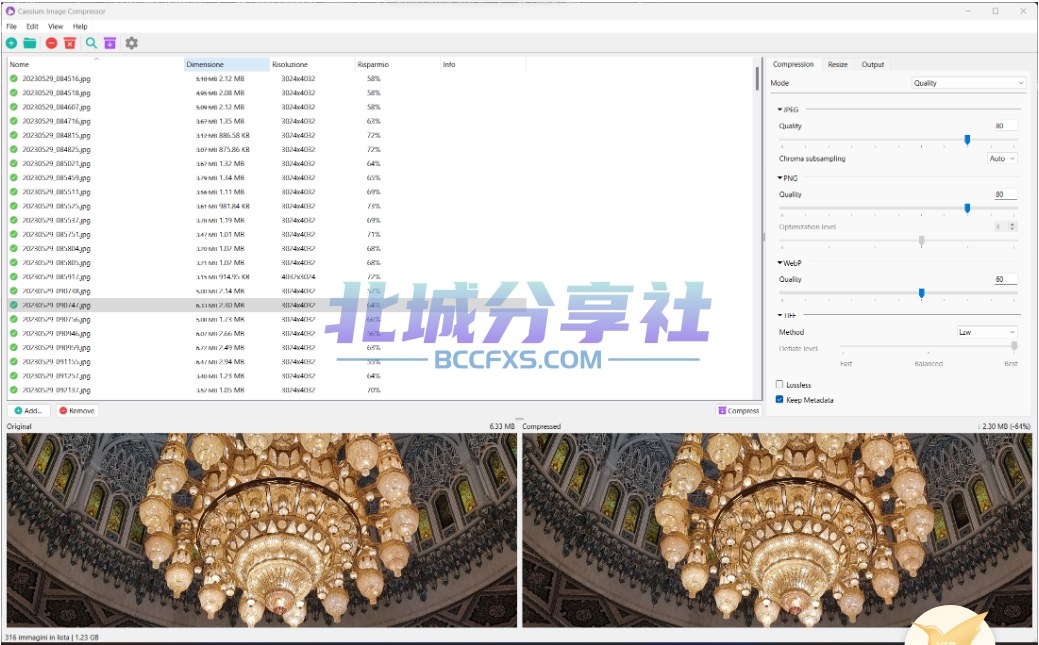This screenshot has height=645, width=1039.
Task: Click the Add... button below the list
Action: (x=29, y=411)
